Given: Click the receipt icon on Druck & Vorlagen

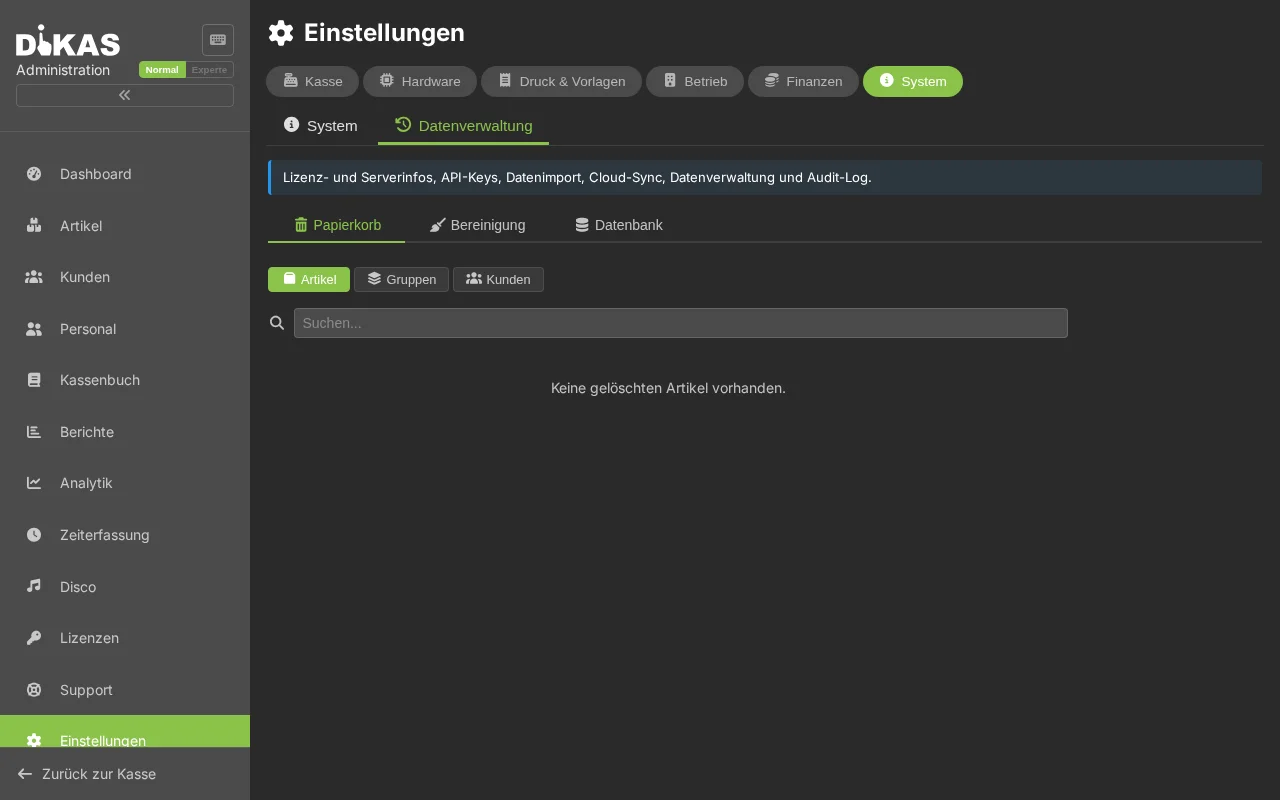Looking at the screenshot, I should [x=505, y=80].
